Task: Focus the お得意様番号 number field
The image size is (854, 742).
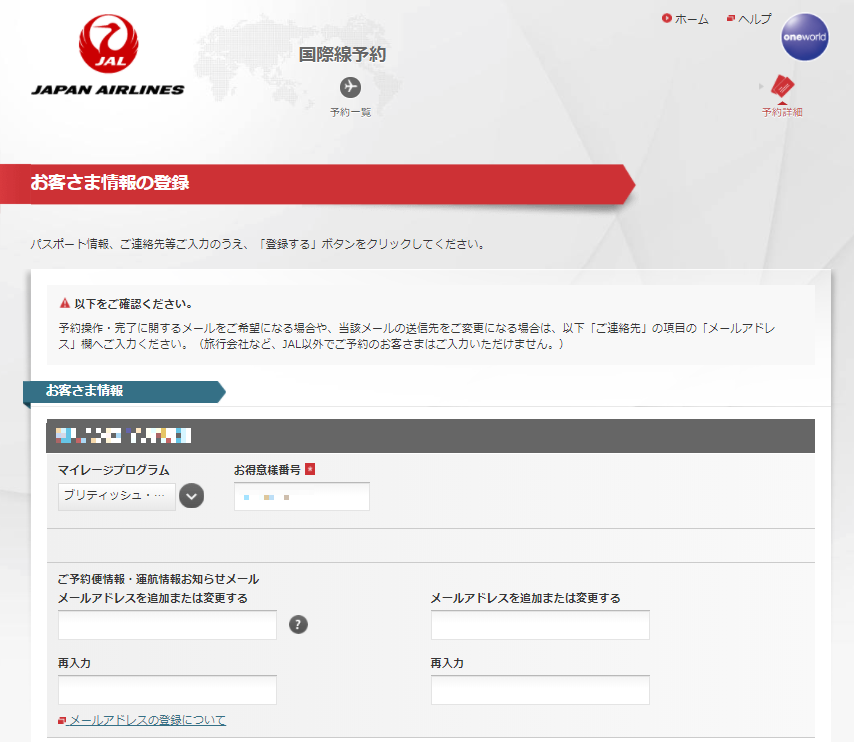Action: (302, 496)
